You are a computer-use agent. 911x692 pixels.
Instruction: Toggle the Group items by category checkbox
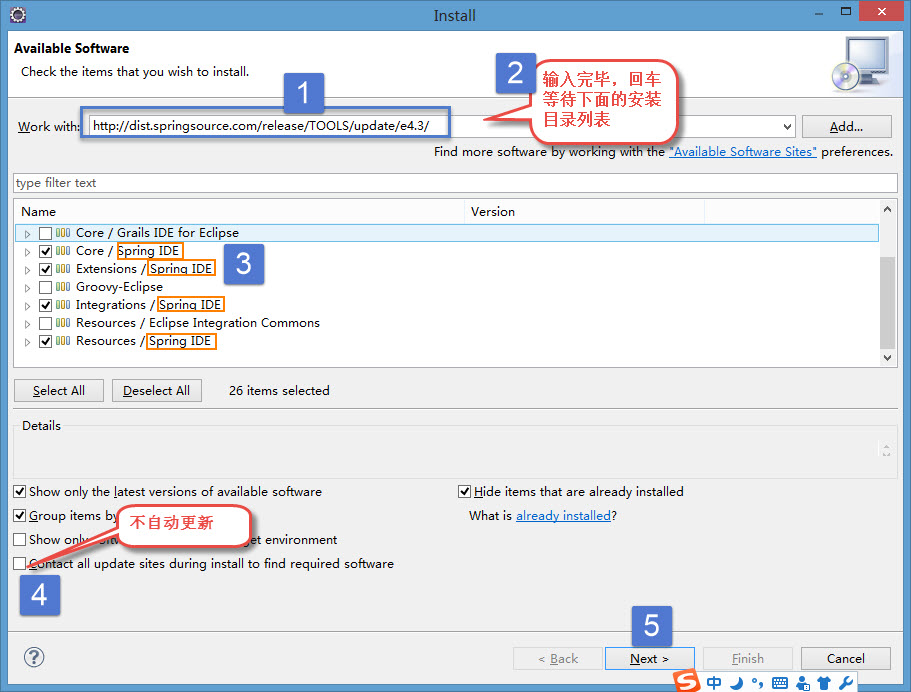pyautogui.click(x=20, y=515)
